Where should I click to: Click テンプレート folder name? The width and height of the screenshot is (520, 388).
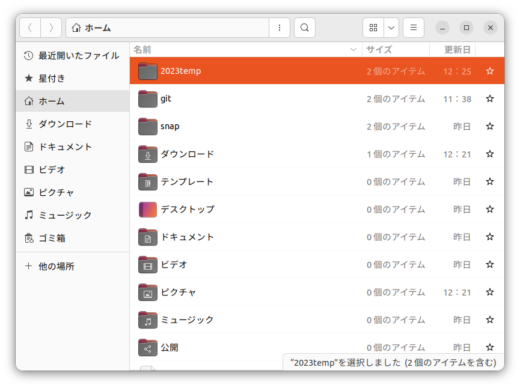coord(187,181)
